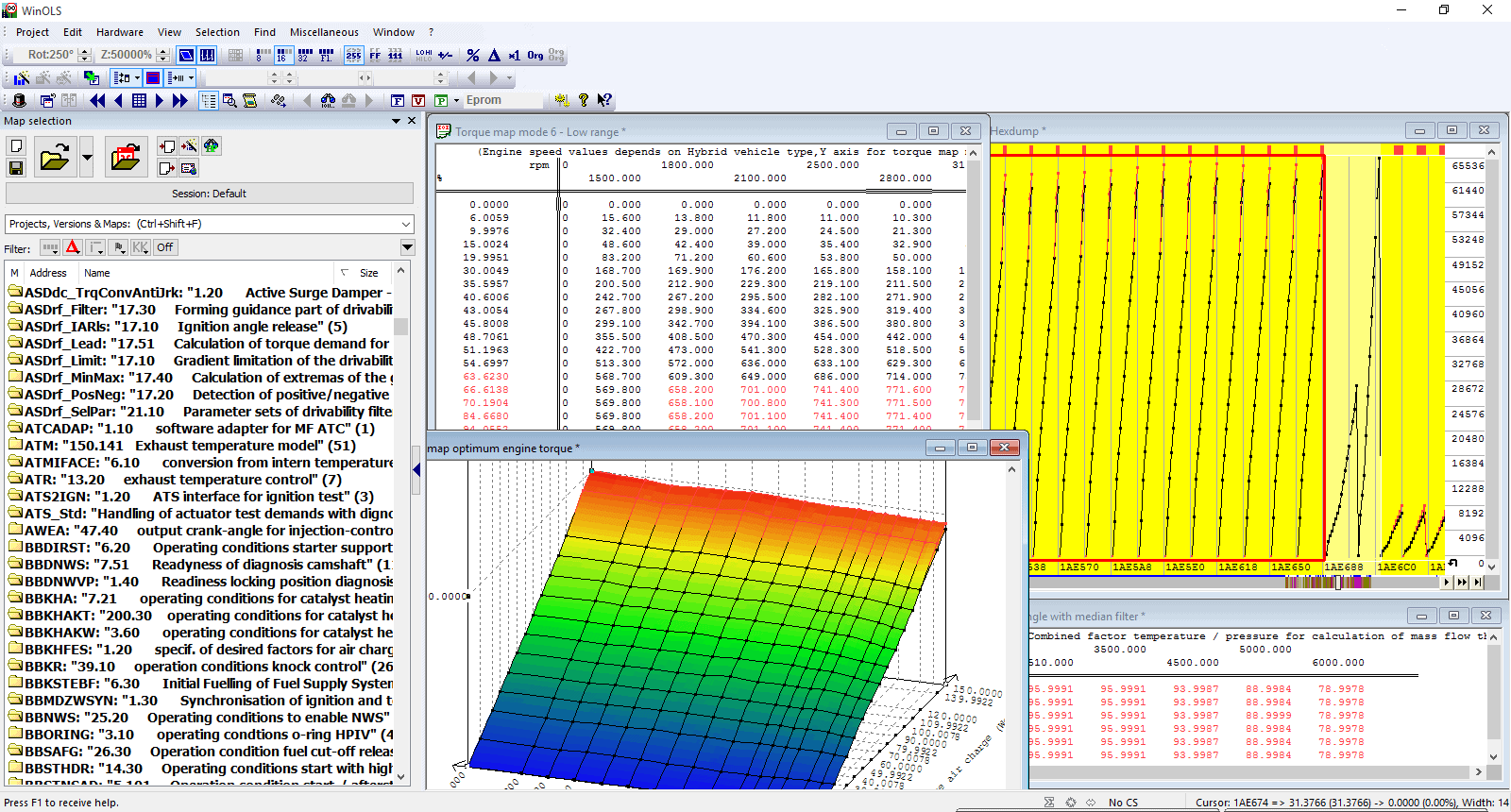Click the binoculars search icon
This screenshot has width=1511, height=812.
[x=327, y=100]
